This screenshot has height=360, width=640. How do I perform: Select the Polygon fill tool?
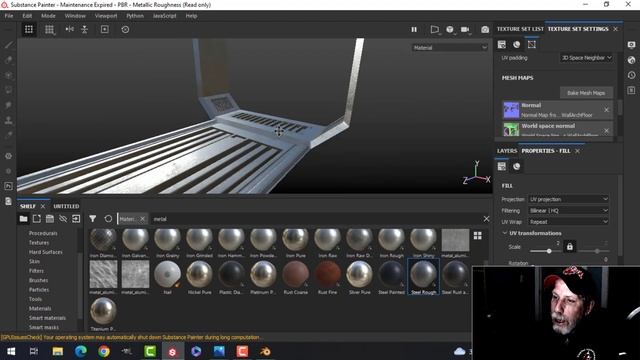pos(8,90)
